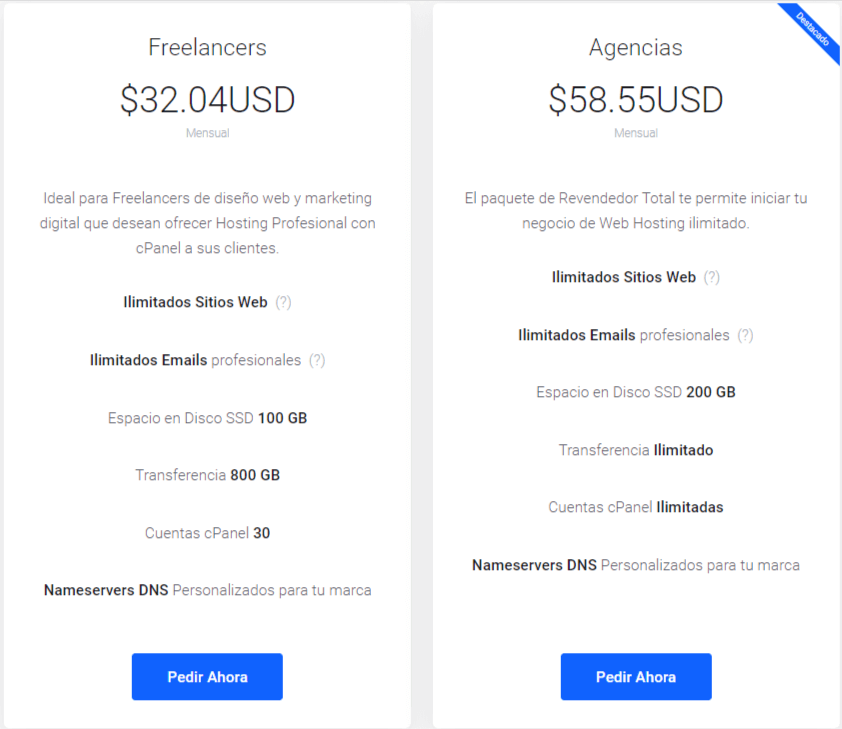Click Mensual label under Agencias price
Viewport: 842px width, 729px height.
coord(635,133)
